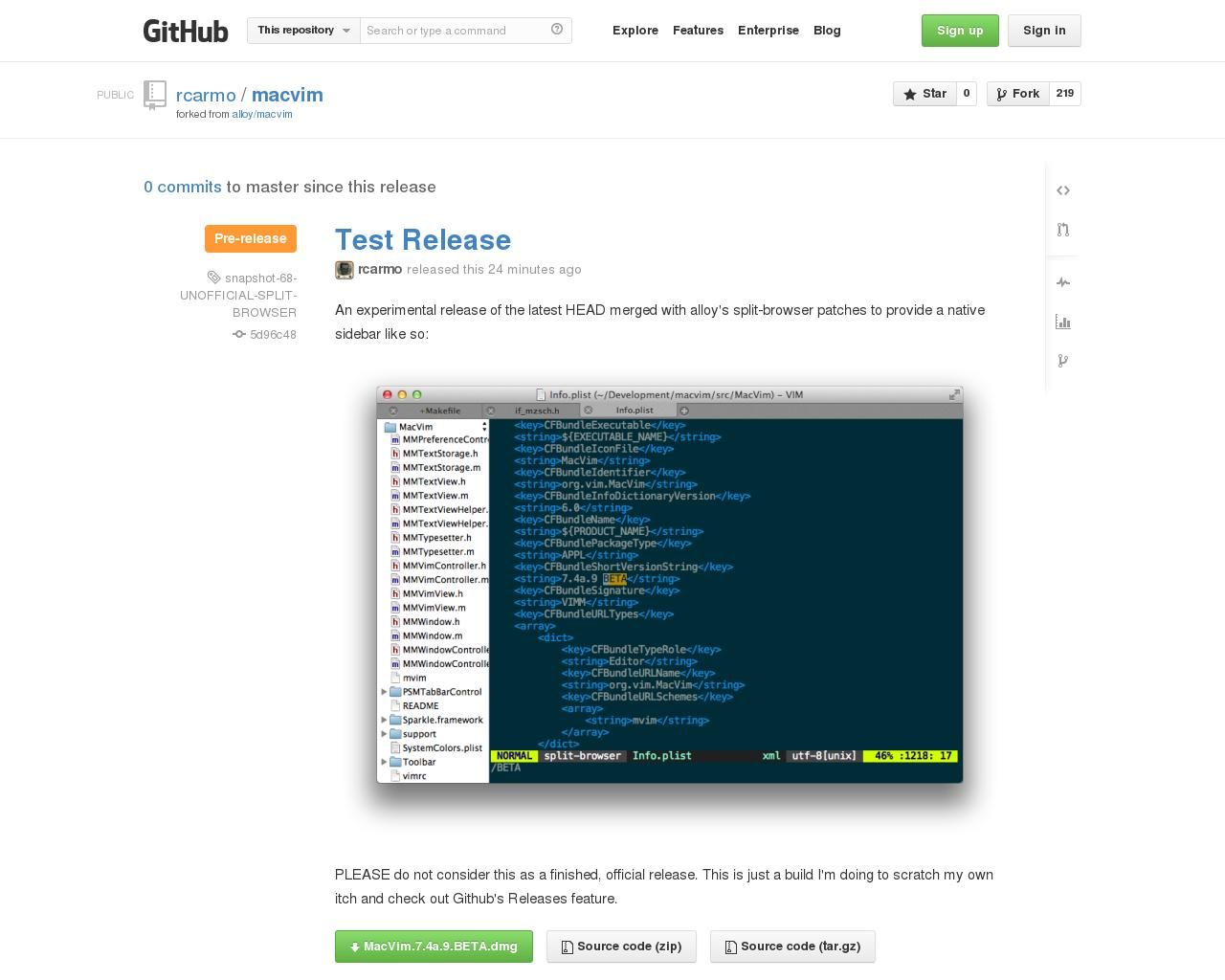This screenshot has width=1225, height=980.
Task: Click the tag icon beside snapshot-68 tag
Action: 214,278
